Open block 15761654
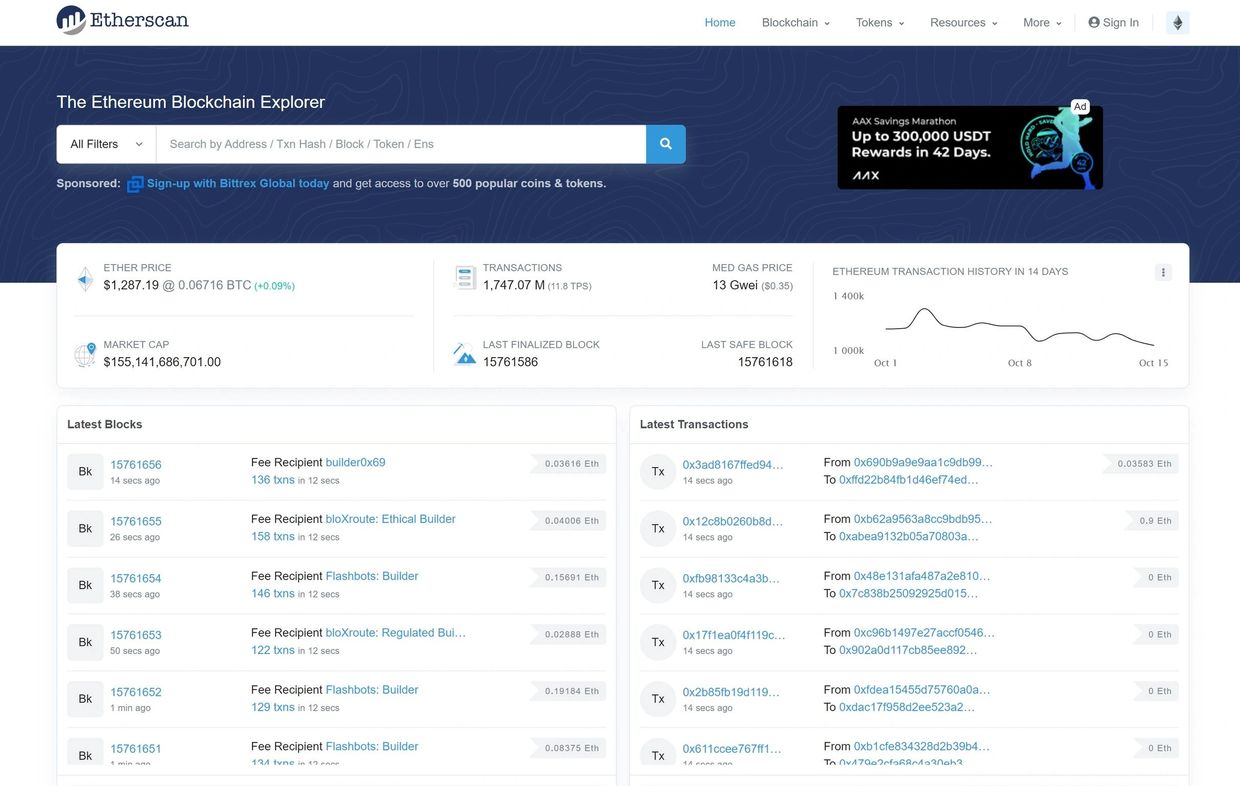Image resolution: width=1240 pixels, height=786 pixels. point(136,579)
